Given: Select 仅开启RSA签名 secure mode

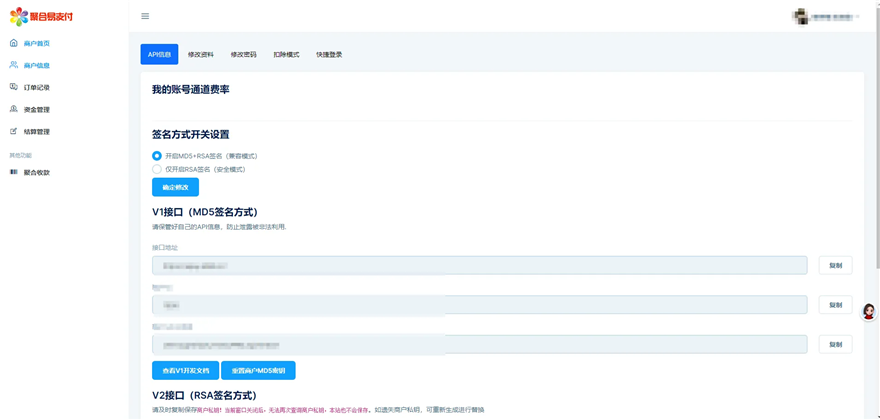Looking at the screenshot, I should tap(157, 170).
